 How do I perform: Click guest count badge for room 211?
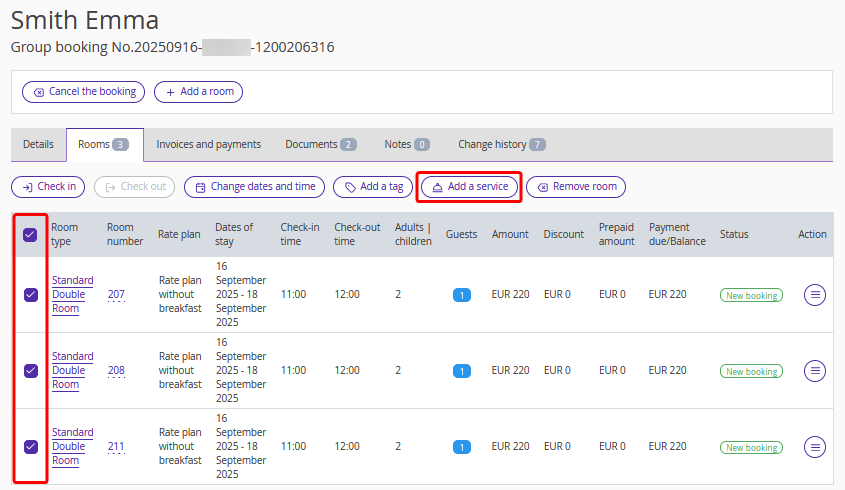(x=461, y=447)
